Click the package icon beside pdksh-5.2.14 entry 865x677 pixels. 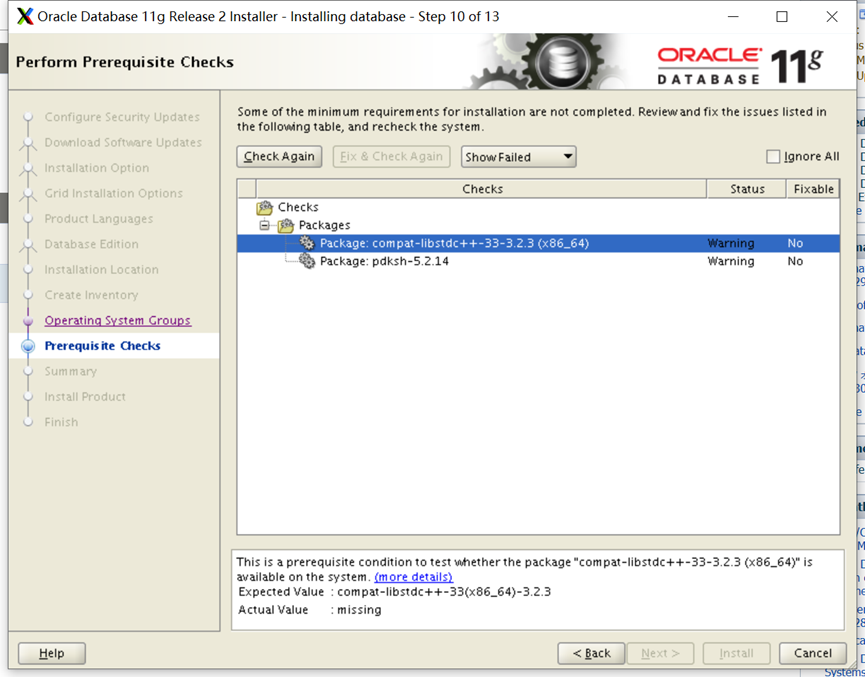(x=309, y=262)
